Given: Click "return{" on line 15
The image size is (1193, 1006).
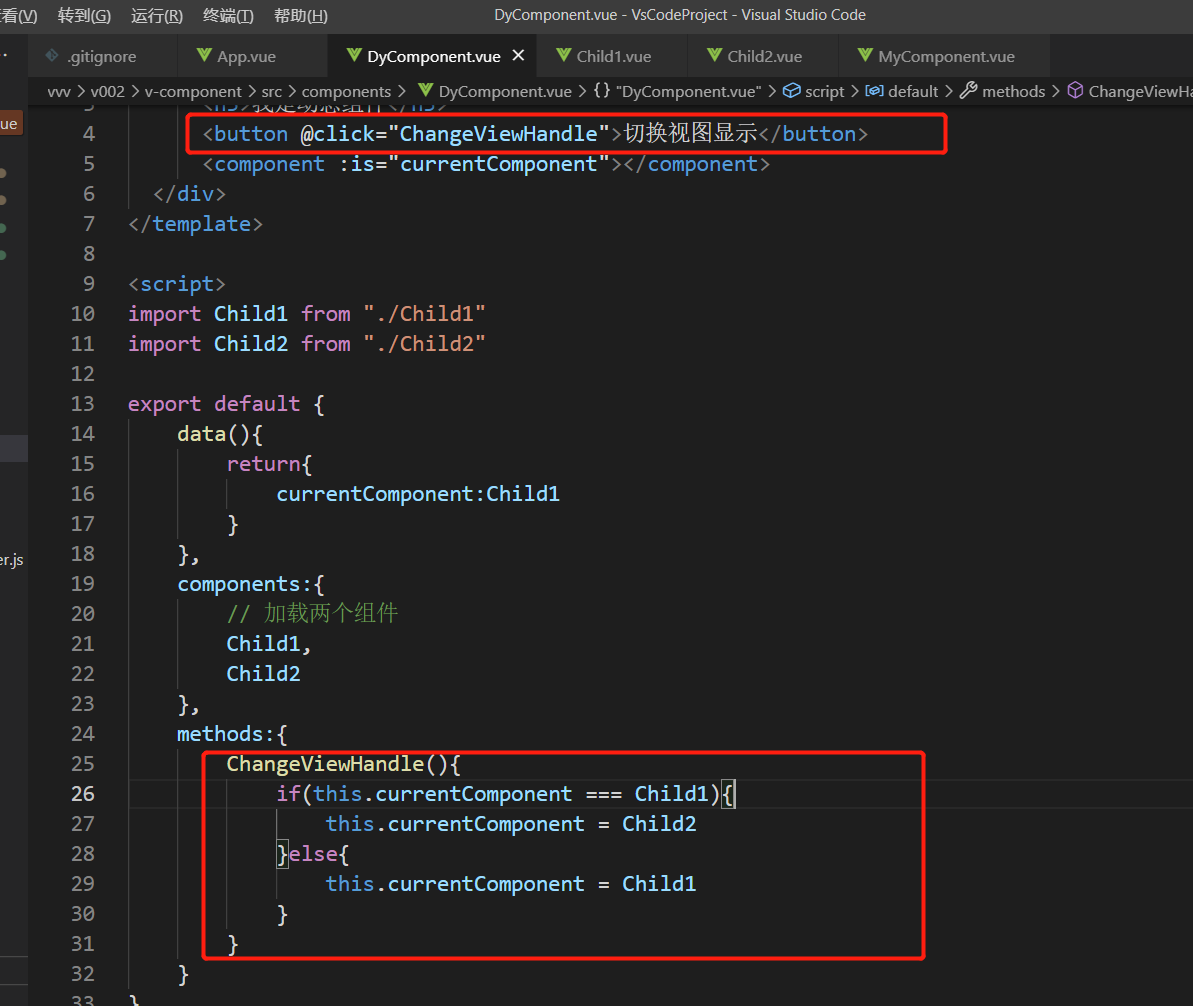Looking at the screenshot, I should 269,464.
